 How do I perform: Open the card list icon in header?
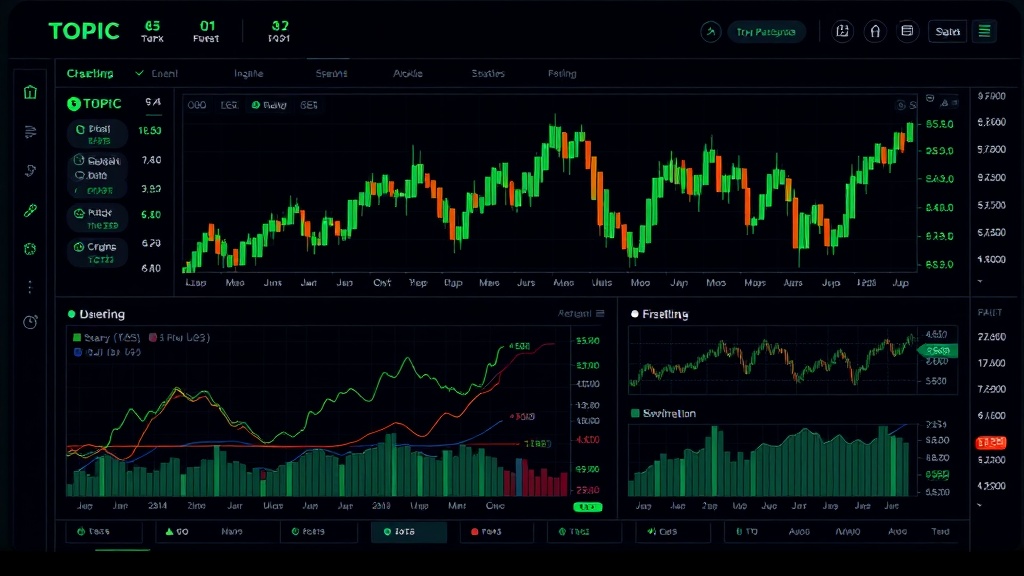click(x=907, y=31)
